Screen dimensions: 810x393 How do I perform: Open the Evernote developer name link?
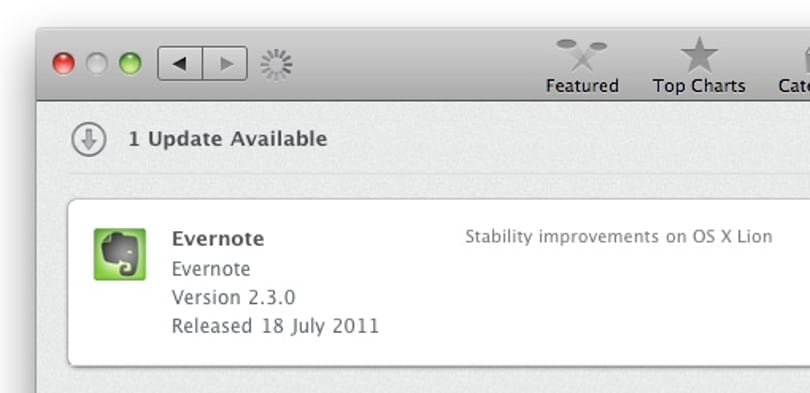point(211,269)
